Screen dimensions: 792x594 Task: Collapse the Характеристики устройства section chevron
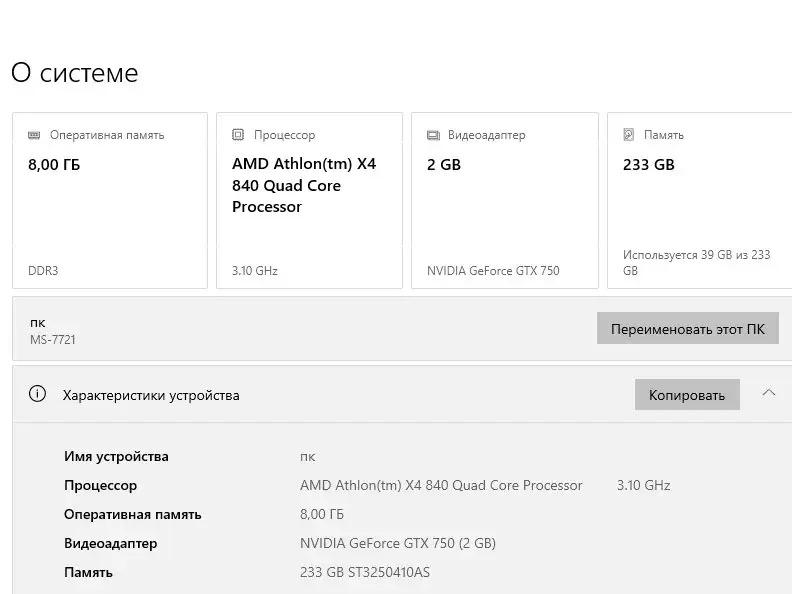[769, 392]
